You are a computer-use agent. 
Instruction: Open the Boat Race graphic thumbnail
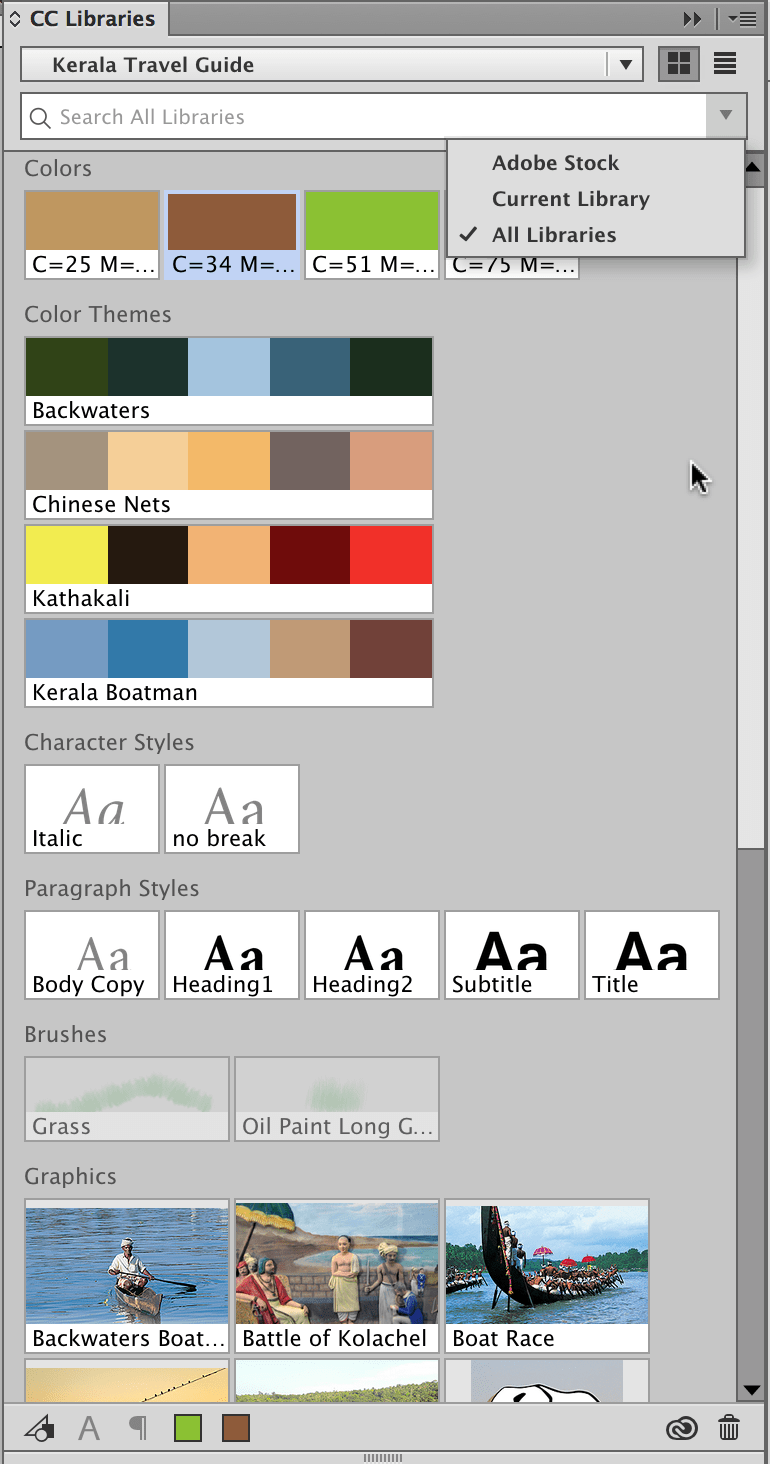(546, 1265)
